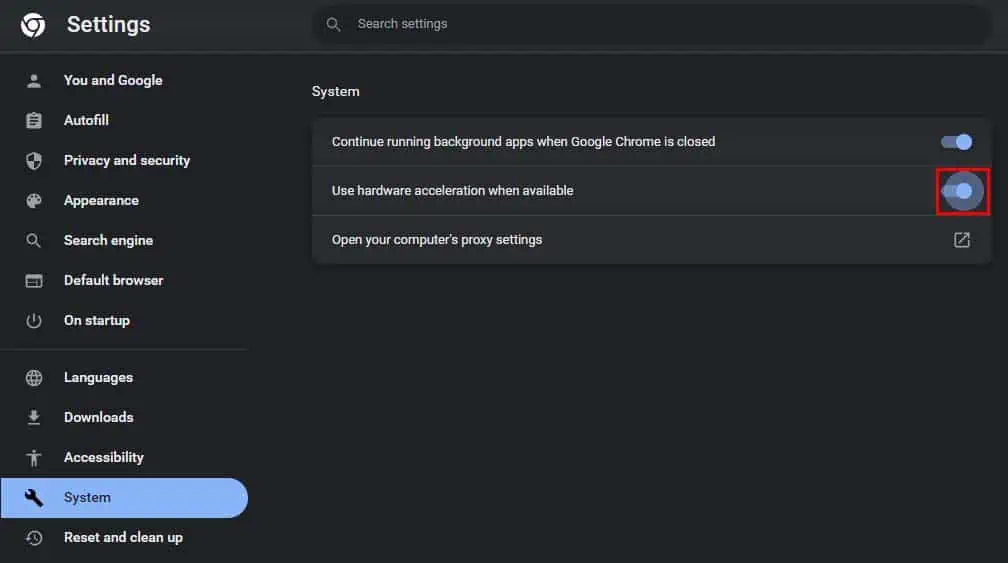The image size is (1008, 563).
Task: Click the palette icon for Appearance
Action: tap(34, 201)
